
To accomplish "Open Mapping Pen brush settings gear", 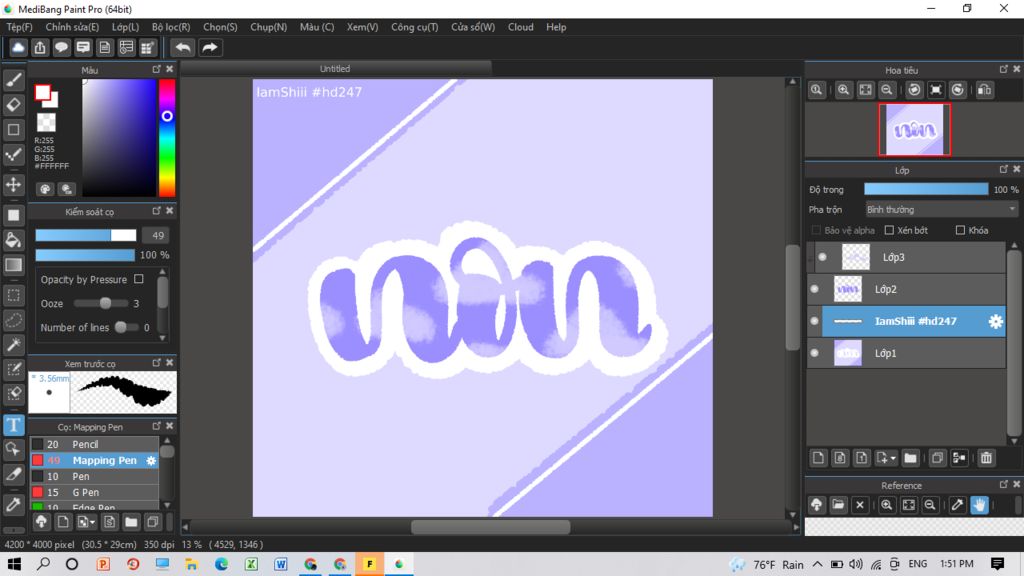I will [x=152, y=460].
